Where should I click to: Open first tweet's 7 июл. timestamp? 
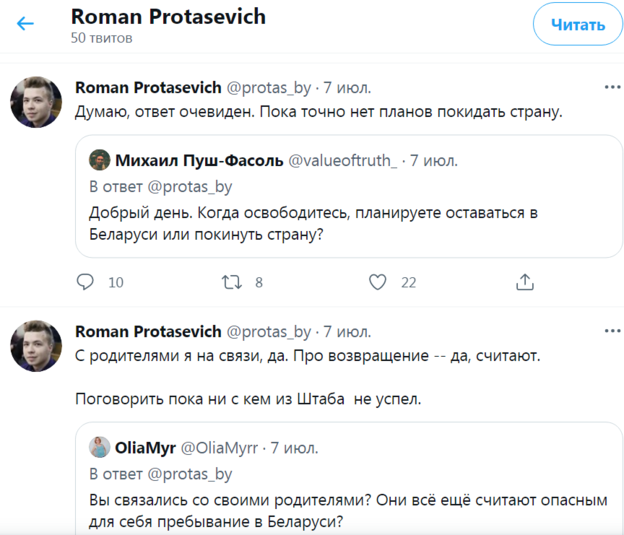click(346, 87)
